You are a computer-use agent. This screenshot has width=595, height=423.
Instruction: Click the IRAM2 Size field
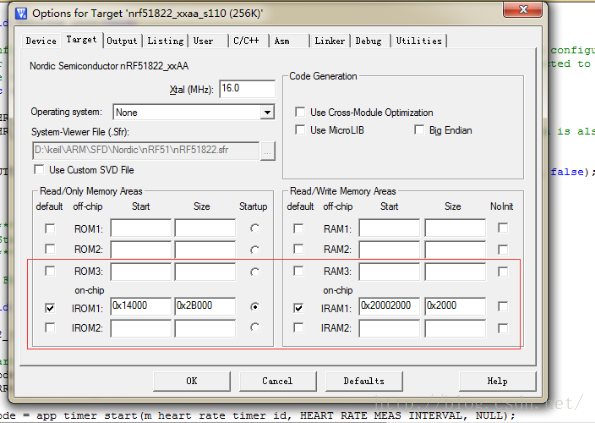(455, 328)
